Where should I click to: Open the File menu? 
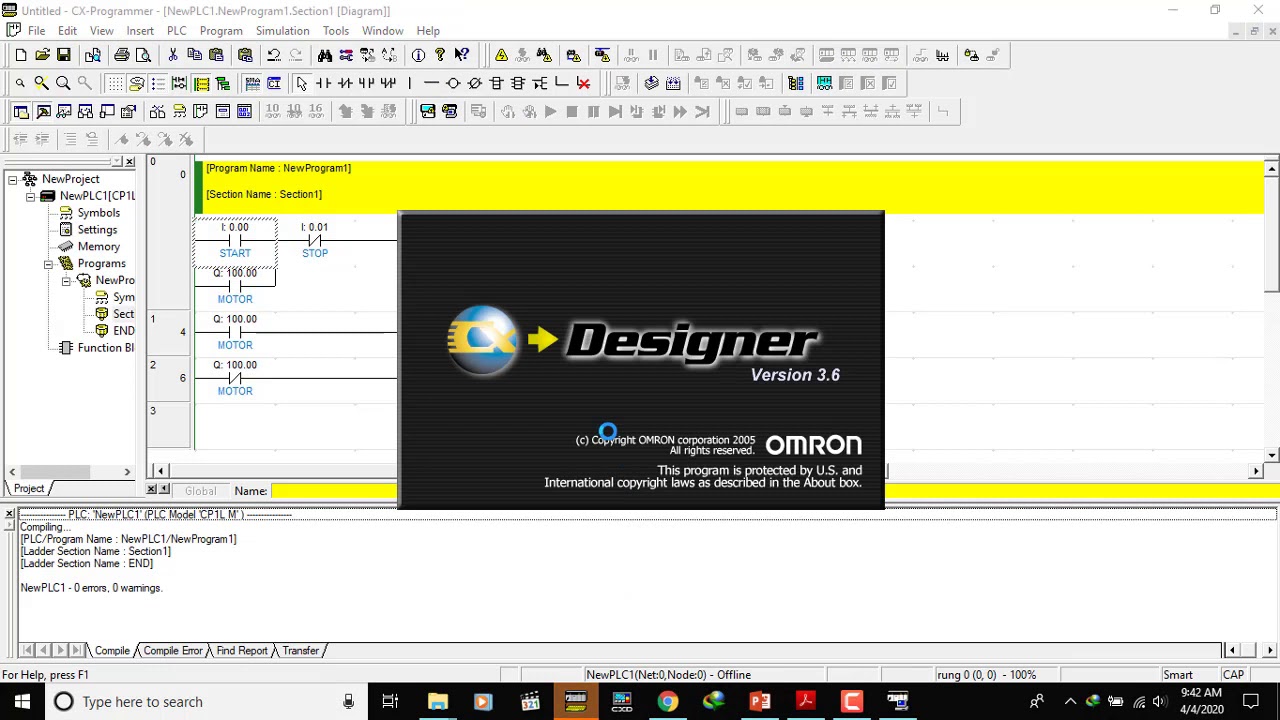pyautogui.click(x=36, y=31)
